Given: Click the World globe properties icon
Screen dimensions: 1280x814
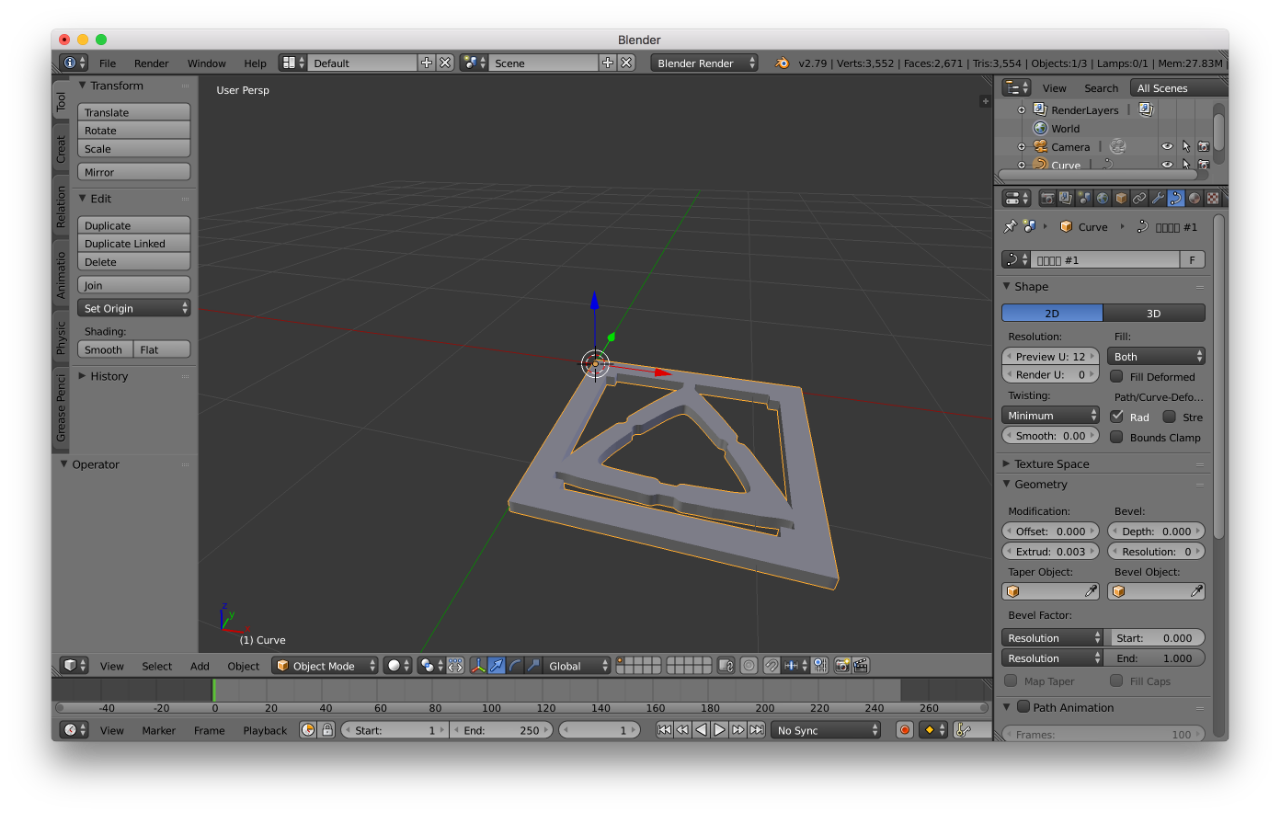Looking at the screenshot, I should (1102, 199).
